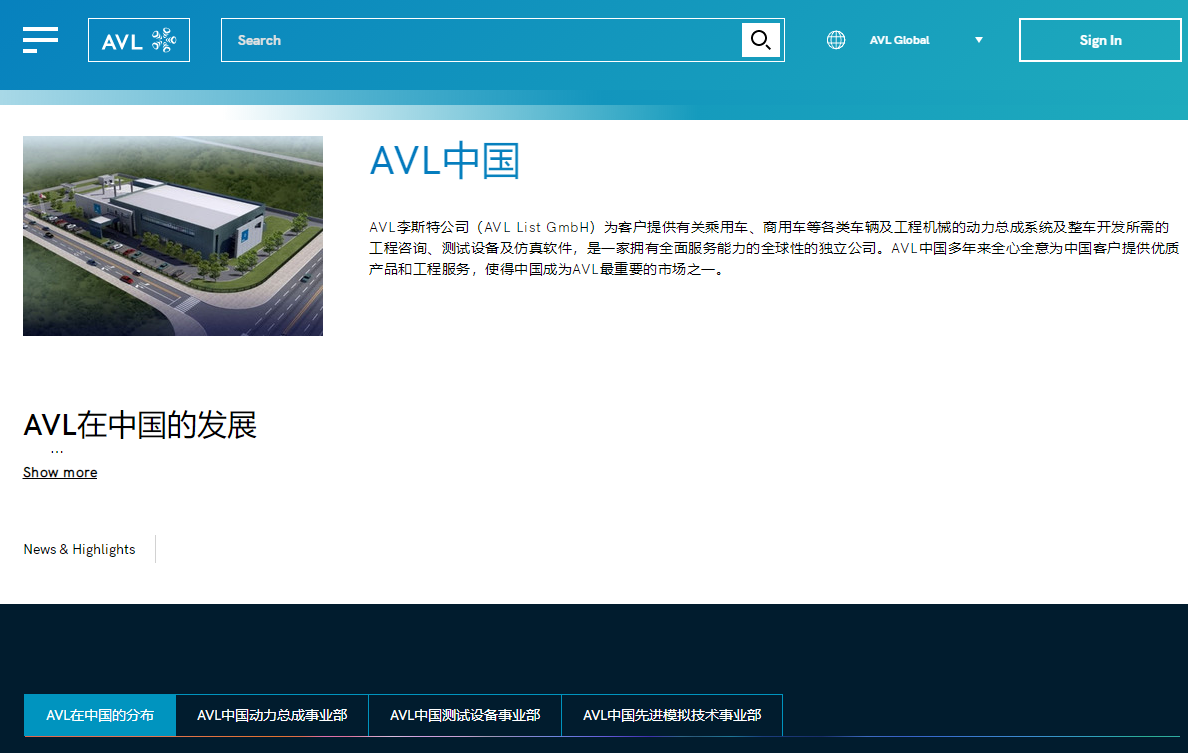Select the News & Highlights tab
The height and width of the screenshot is (753, 1188).
(80, 549)
